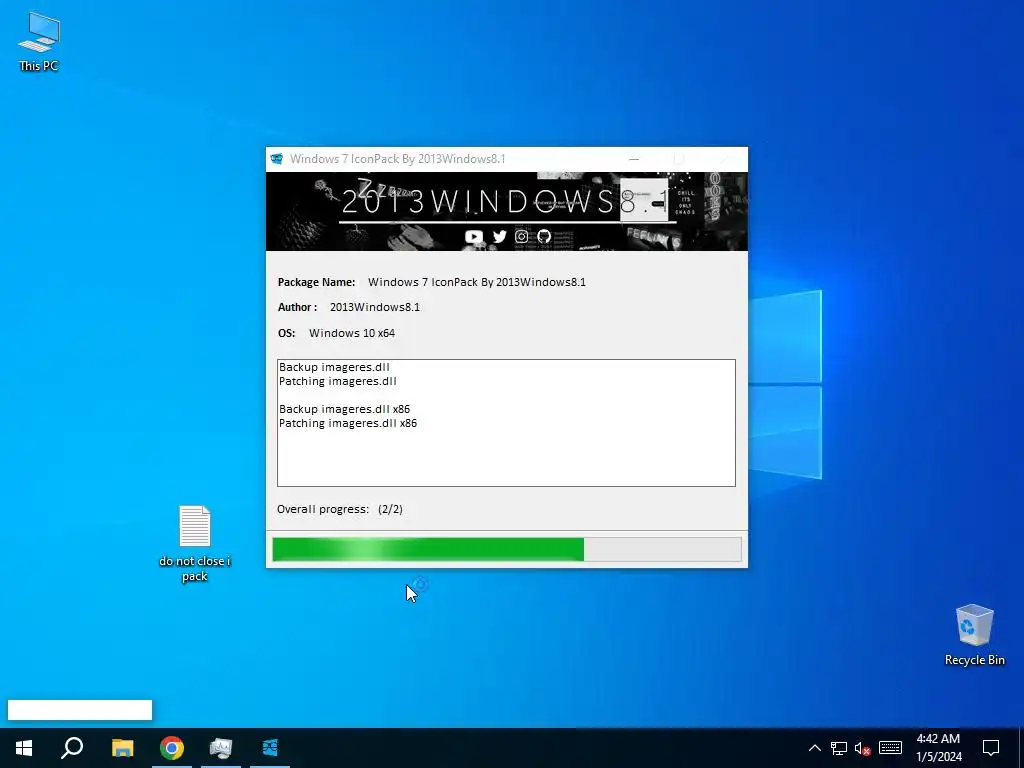This screenshot has height=768, width=1024.
Task: Select the Recycle Bin desktop icon
Action: (974, 635)
